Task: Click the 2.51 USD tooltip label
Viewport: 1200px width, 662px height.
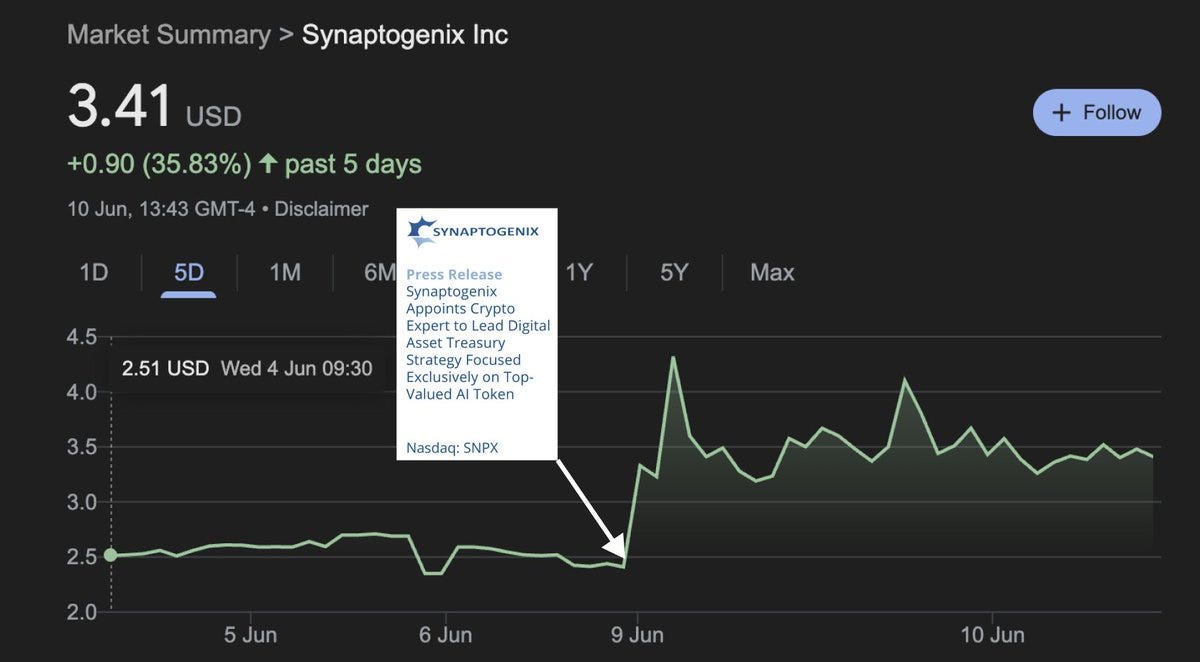Action: [165, 368]
